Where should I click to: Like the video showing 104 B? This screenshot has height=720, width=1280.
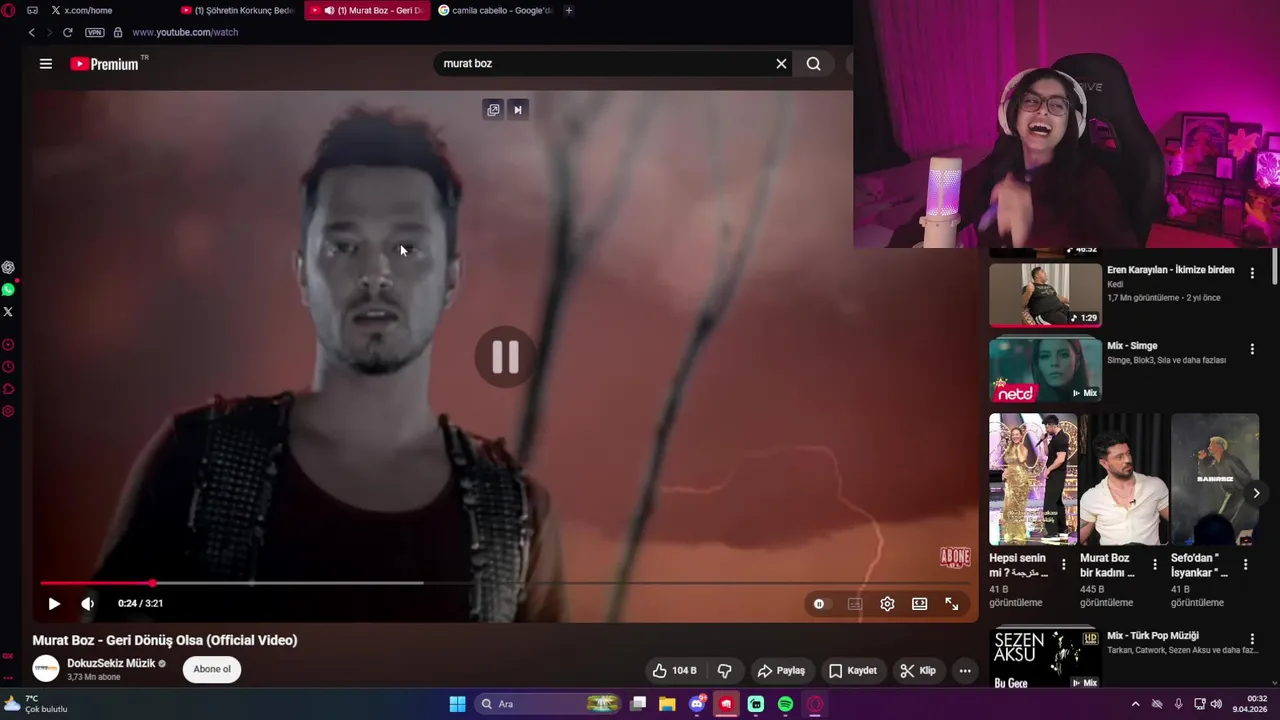[674, 670]
